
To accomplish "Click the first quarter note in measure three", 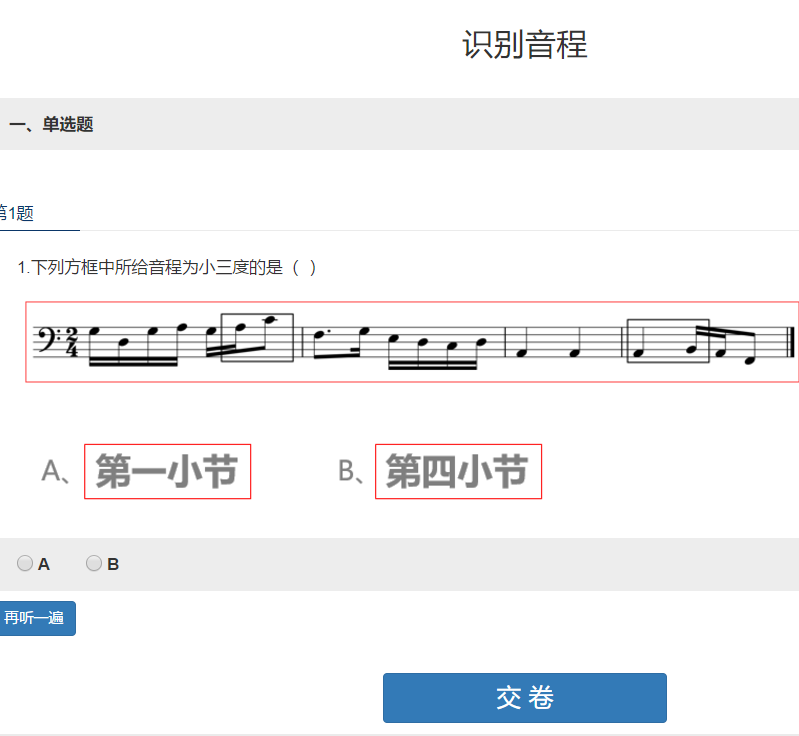I will 521,349.
